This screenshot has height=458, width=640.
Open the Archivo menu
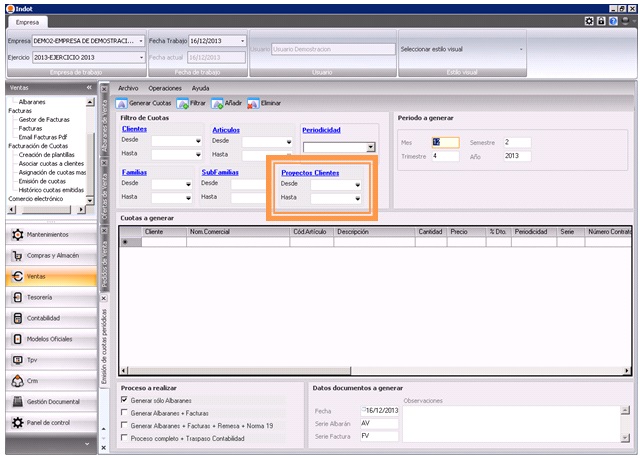tap(128, 88)
